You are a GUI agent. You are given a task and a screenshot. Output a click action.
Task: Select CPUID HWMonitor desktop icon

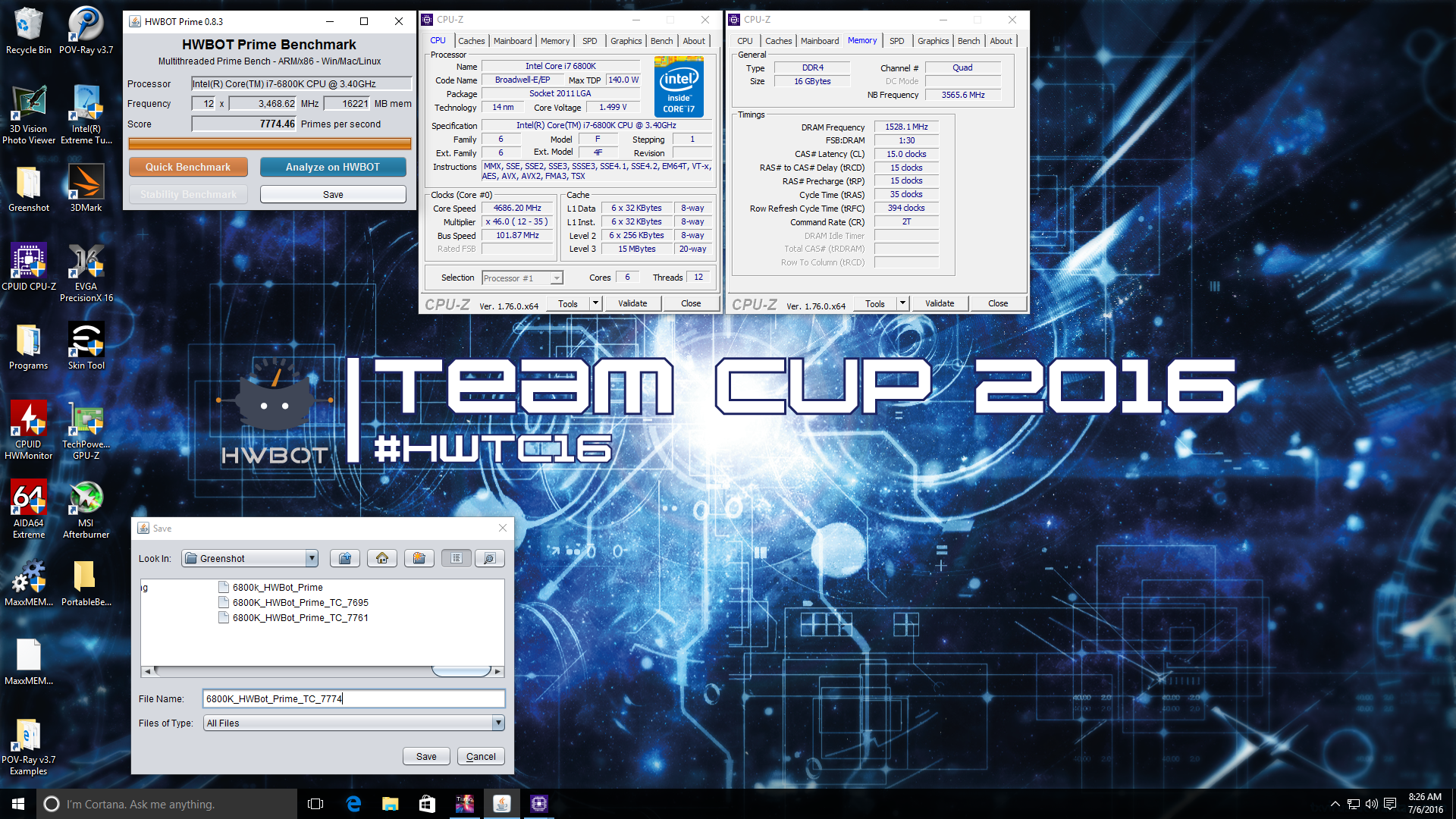(29, 430)
